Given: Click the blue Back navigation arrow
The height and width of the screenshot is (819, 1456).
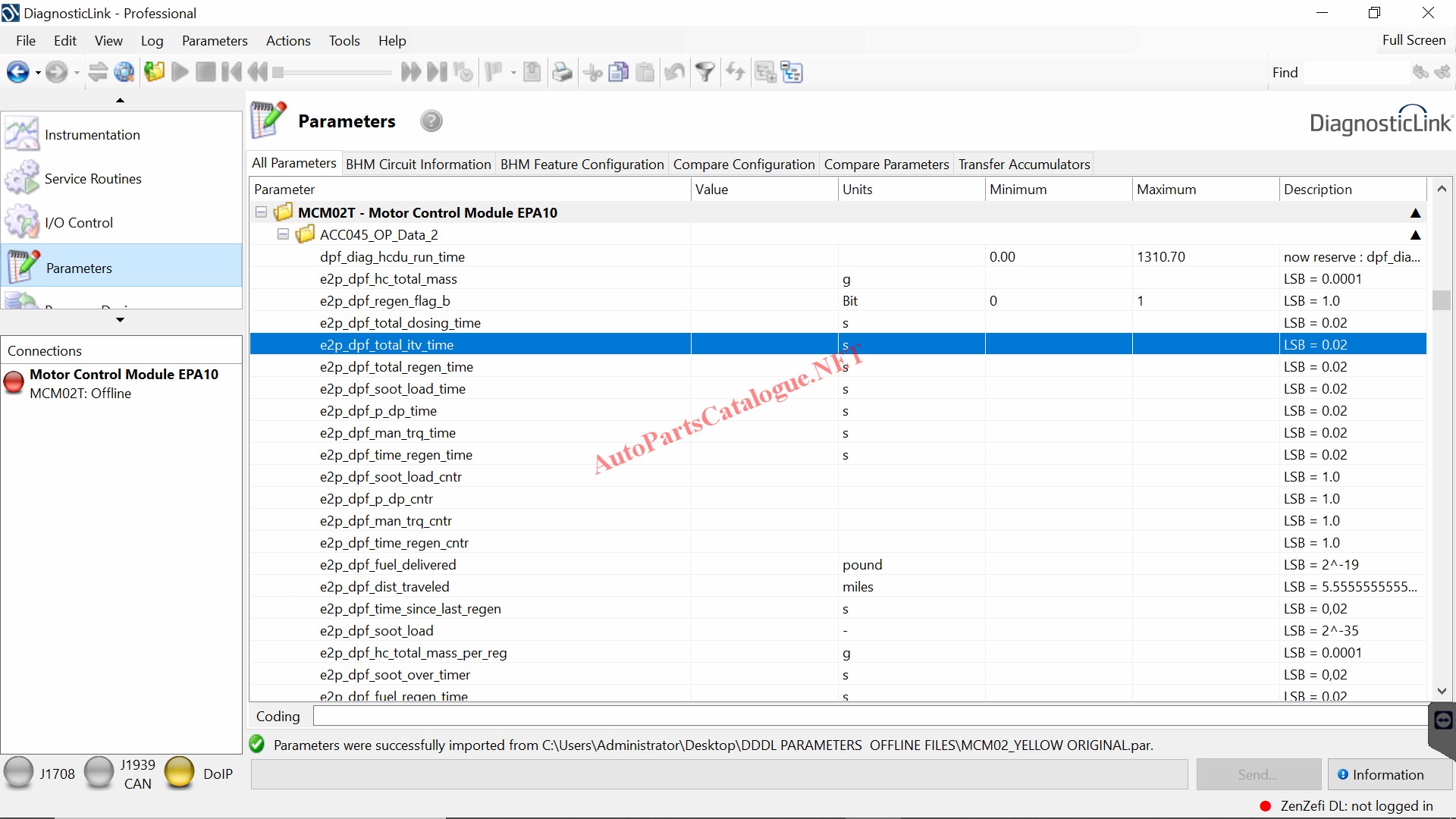Looking at the screenshot, I should 17,73.
